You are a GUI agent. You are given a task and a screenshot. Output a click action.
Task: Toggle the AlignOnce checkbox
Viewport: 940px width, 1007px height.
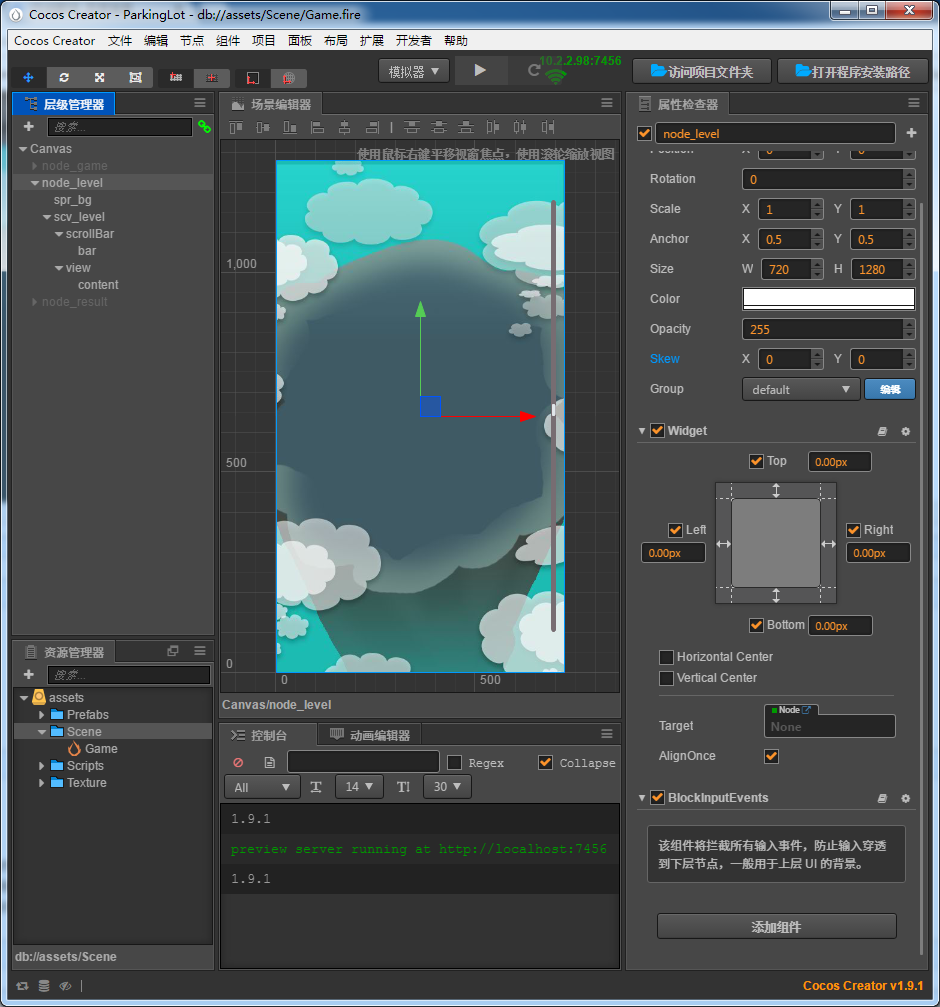point(772,756)
